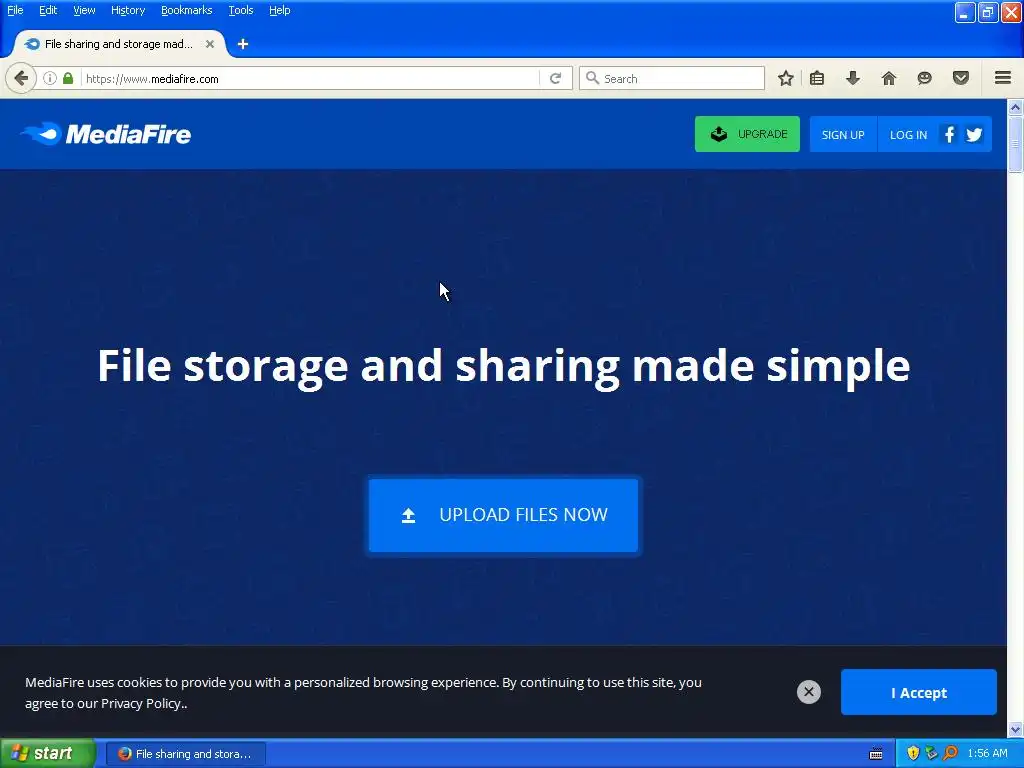This screenshot has height=768, width=1024.
Task: Select the File sharing and storage tab
Action: [120, 44]
